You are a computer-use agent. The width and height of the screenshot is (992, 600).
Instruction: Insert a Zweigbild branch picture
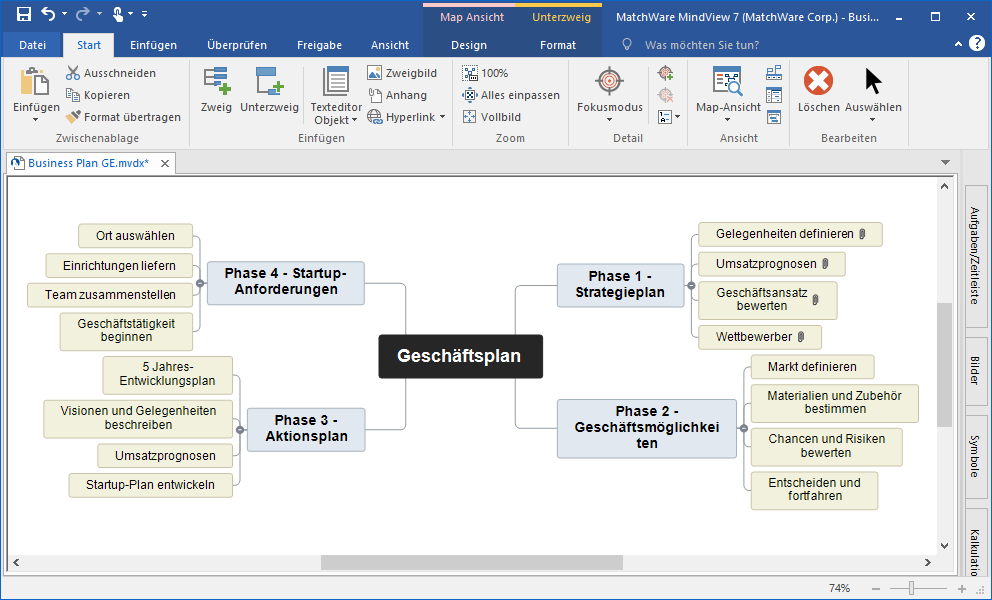(402, 73)
